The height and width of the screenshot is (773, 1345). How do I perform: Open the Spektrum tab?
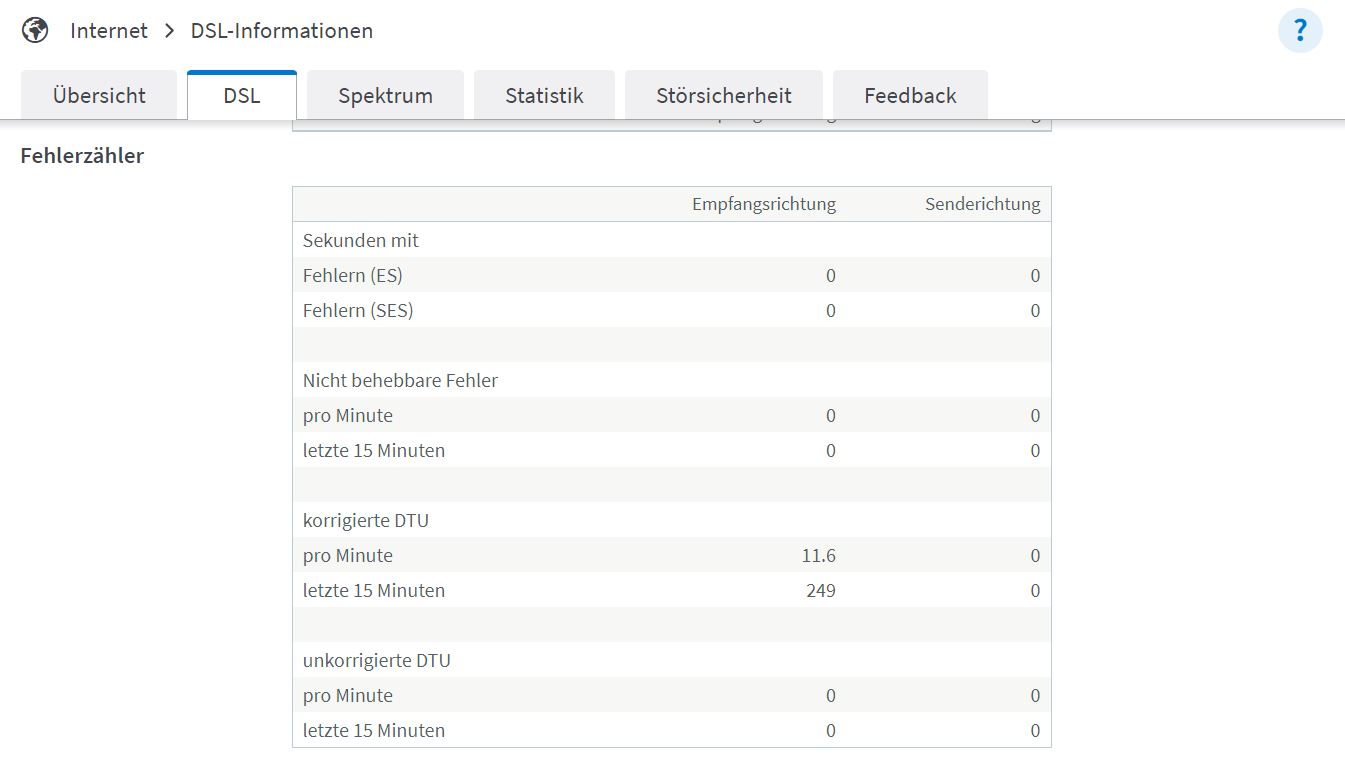tap(385, 96)
